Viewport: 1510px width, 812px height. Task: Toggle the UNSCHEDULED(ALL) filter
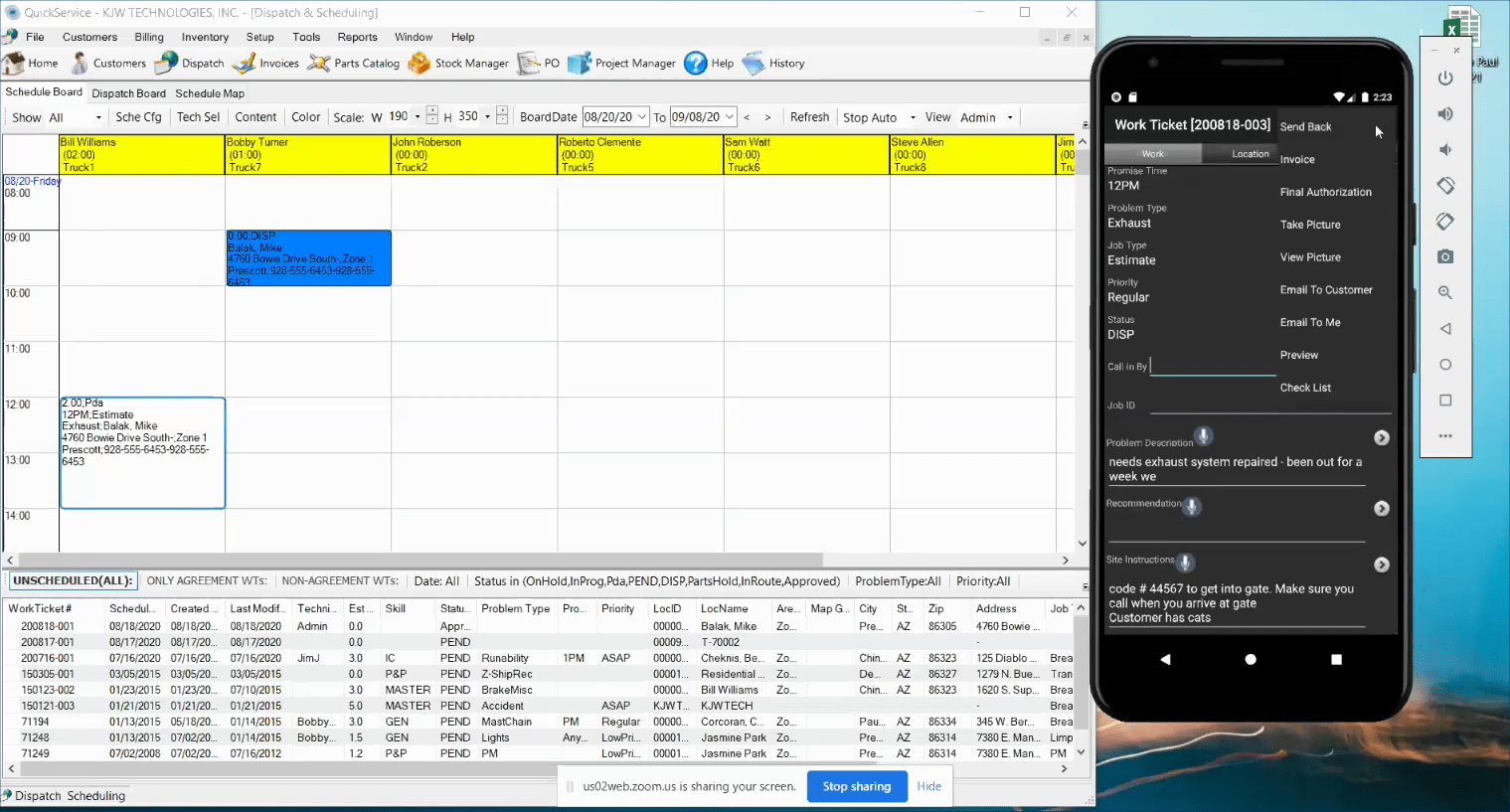[73, 581]
